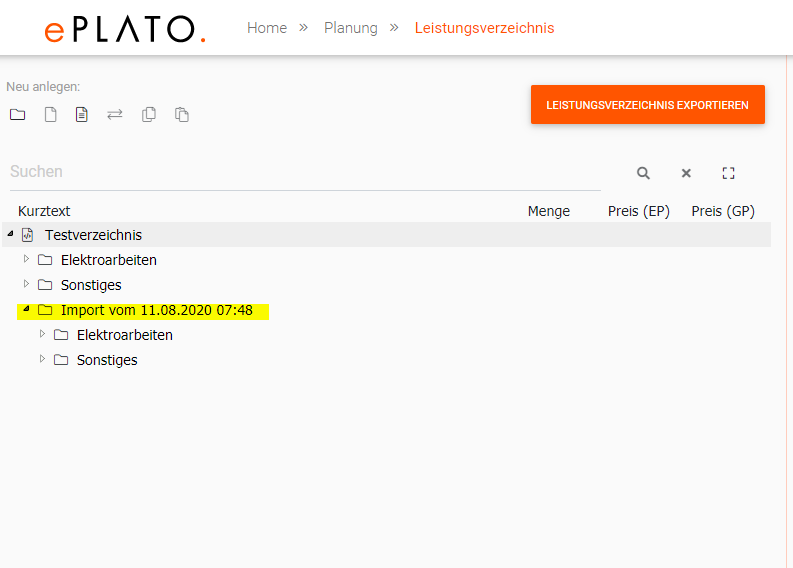Expand the first Elektroarbeiten folder arrow
The width and height of the screenshot is (793, 568).
pos(26,259)
